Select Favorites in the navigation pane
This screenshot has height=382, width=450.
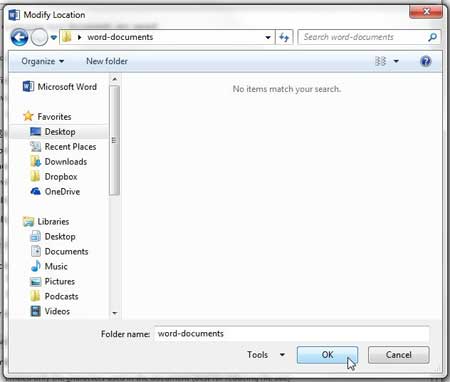click(x=54, y=117)
